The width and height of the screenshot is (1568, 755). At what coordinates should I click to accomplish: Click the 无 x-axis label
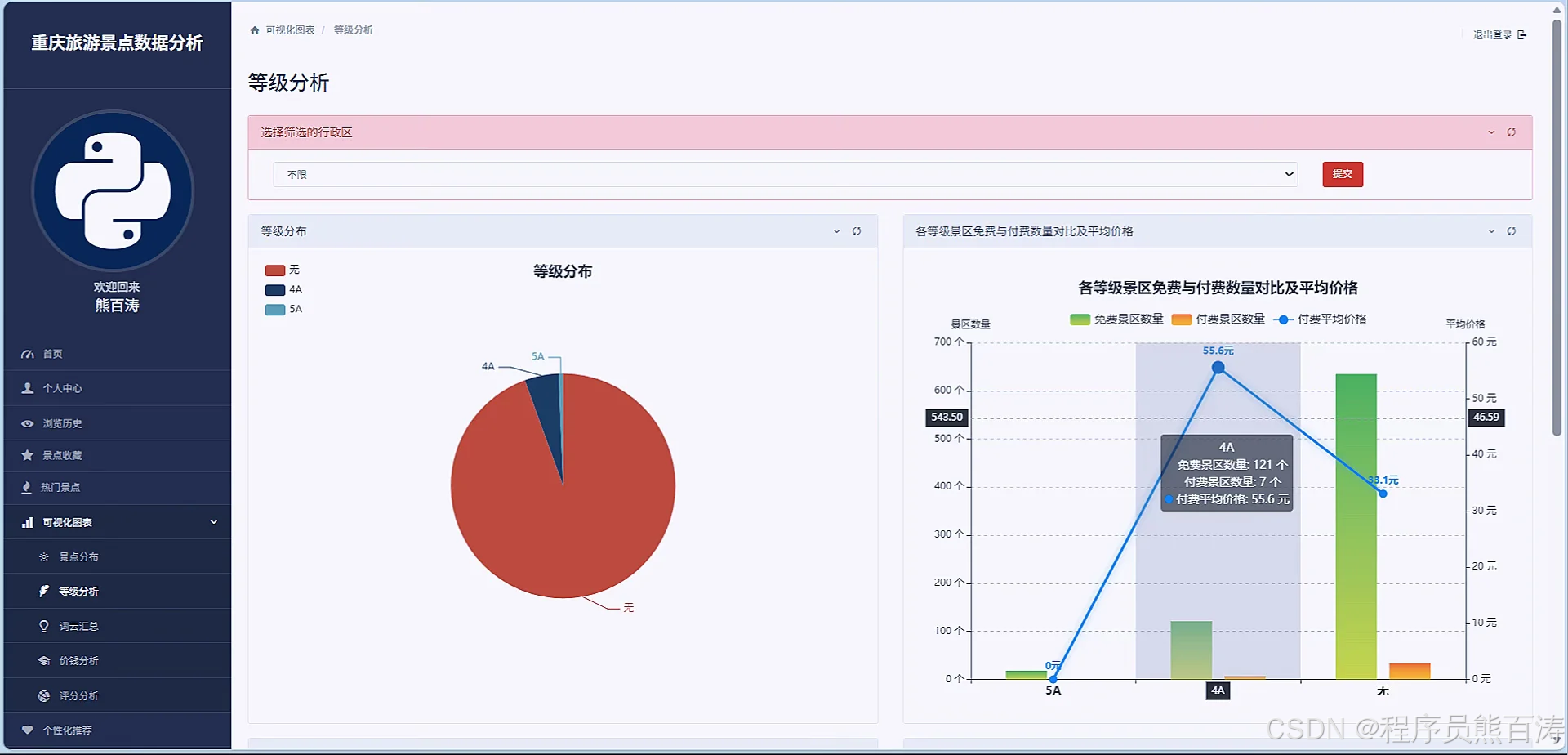click(x=1383, y=691)
